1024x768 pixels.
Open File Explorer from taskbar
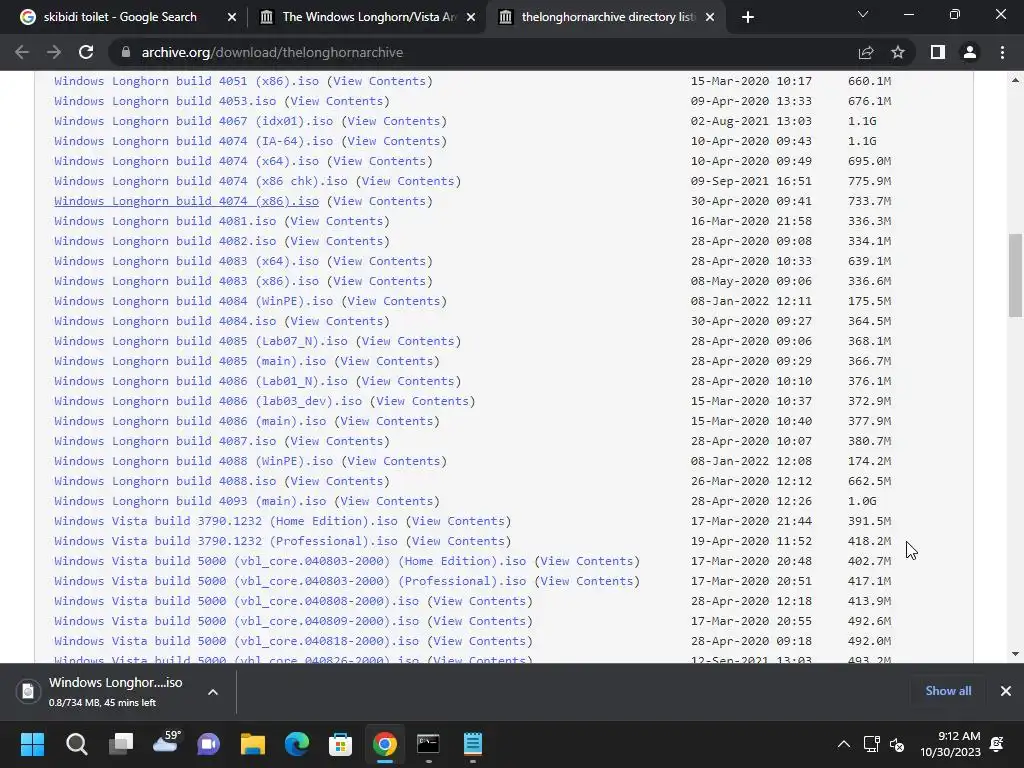253,744
